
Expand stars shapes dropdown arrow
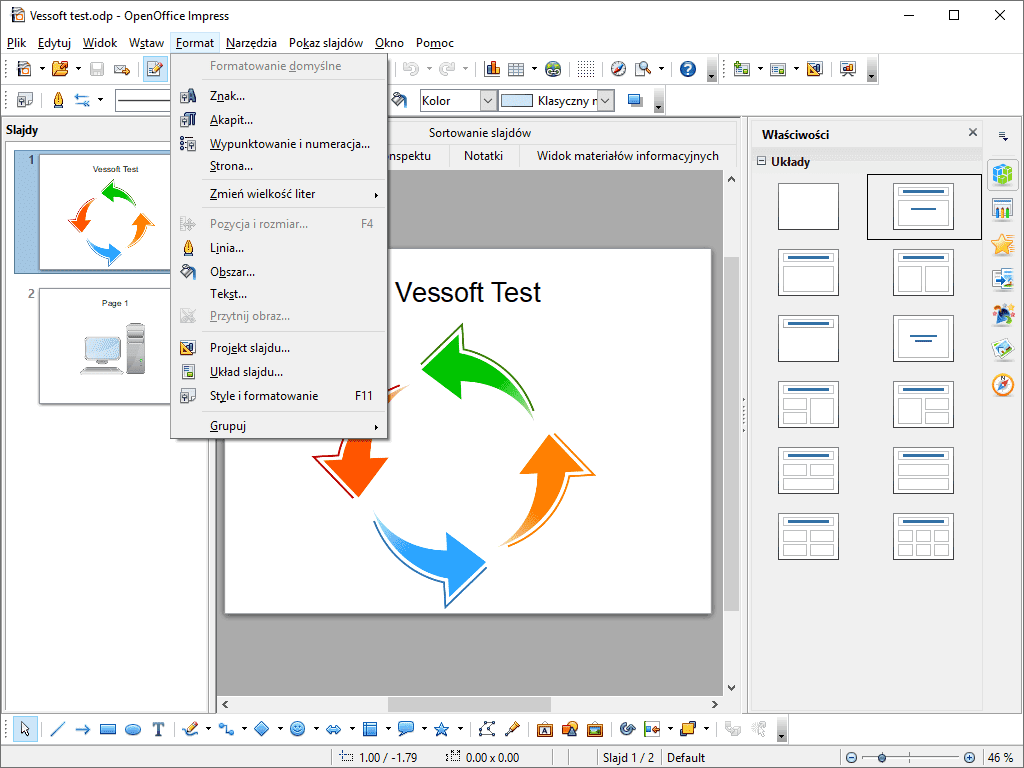tap(460, 729)
